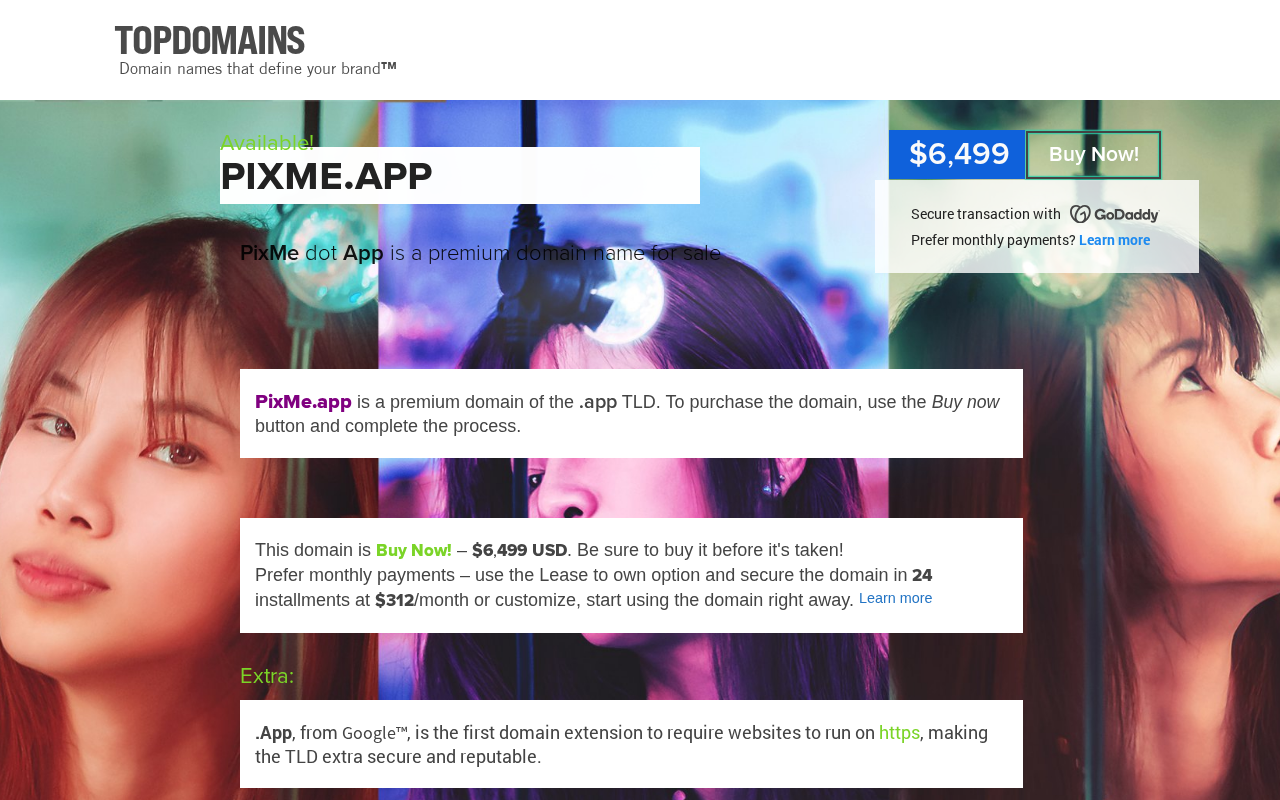Click the Extra: section heading
The image size is (1280, 800).
point(267,676)
